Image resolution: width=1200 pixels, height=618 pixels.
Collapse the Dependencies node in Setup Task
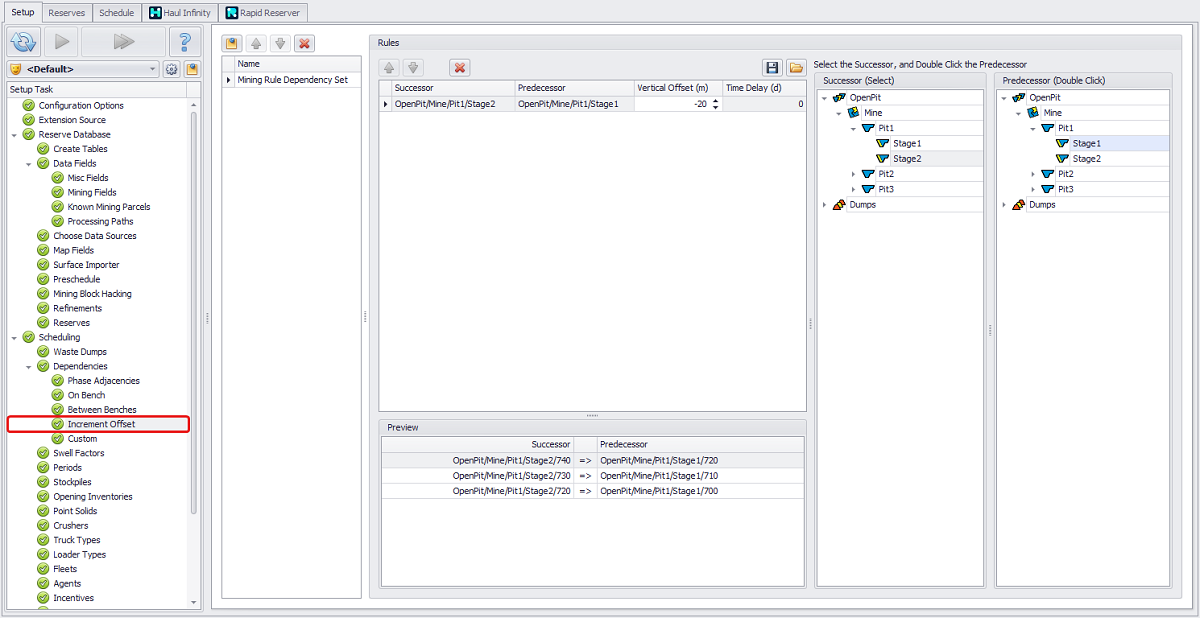[29, 367]
